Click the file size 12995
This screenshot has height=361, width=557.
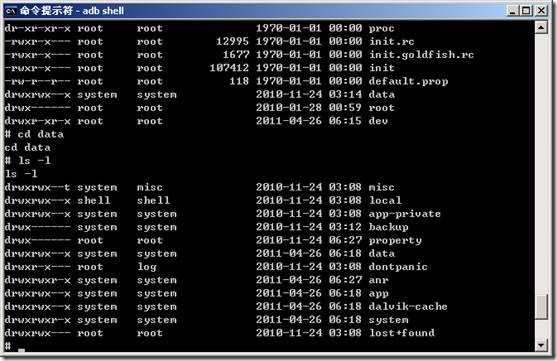(232, 42)
